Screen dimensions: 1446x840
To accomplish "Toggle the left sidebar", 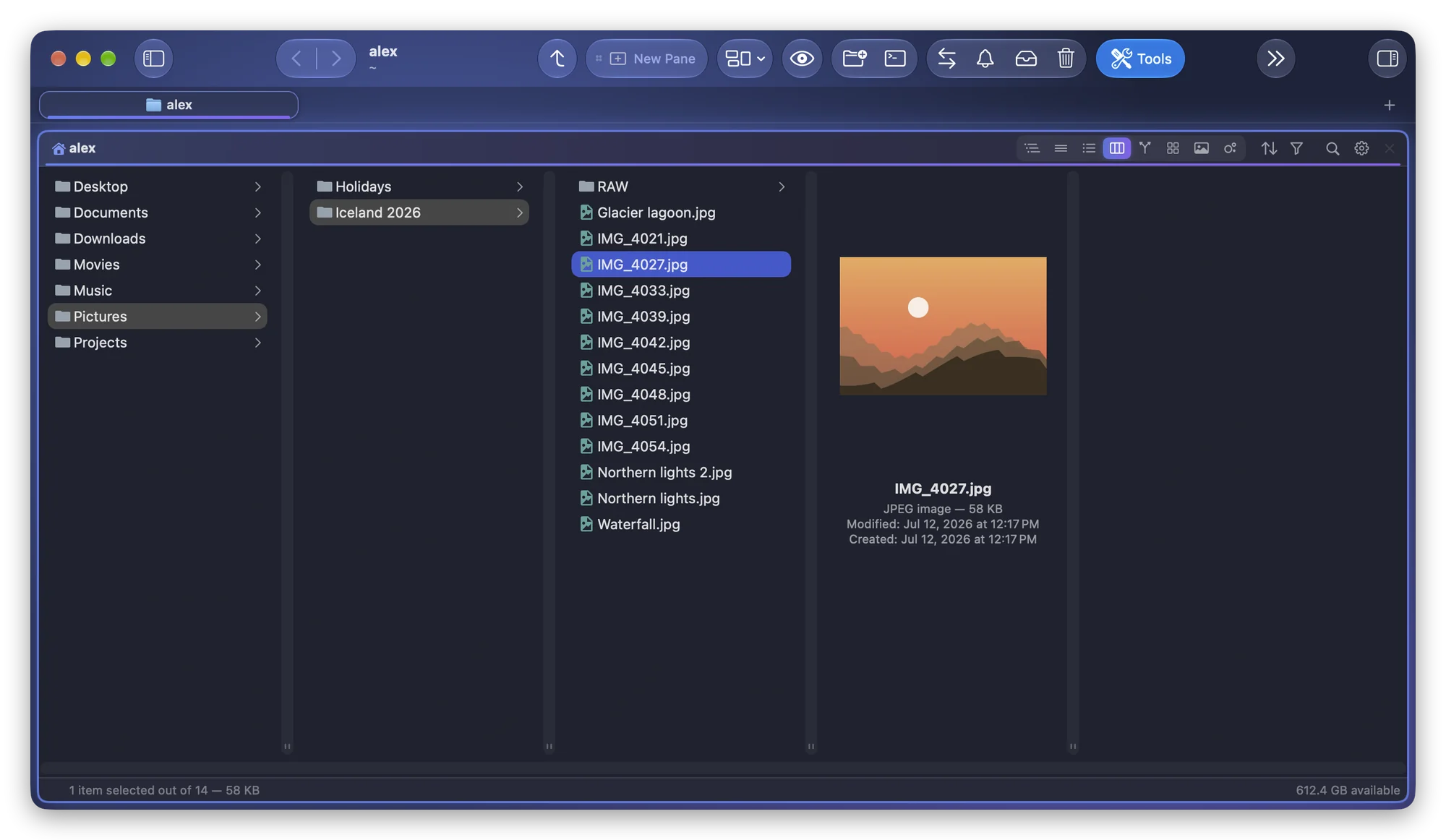I will coord(153,59).
